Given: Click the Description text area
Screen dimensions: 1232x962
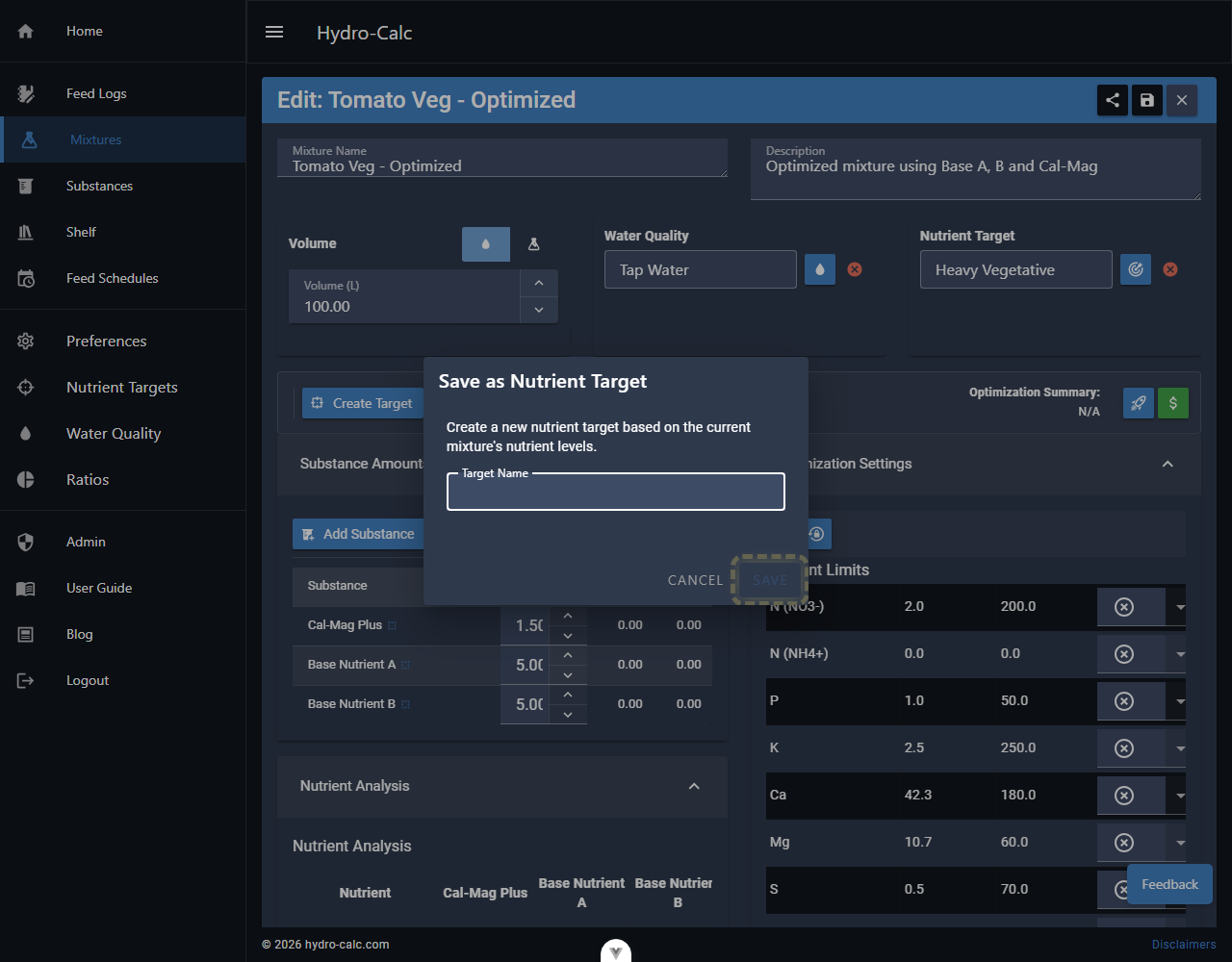Looking at the screenshot, I should tap(976, 169).
